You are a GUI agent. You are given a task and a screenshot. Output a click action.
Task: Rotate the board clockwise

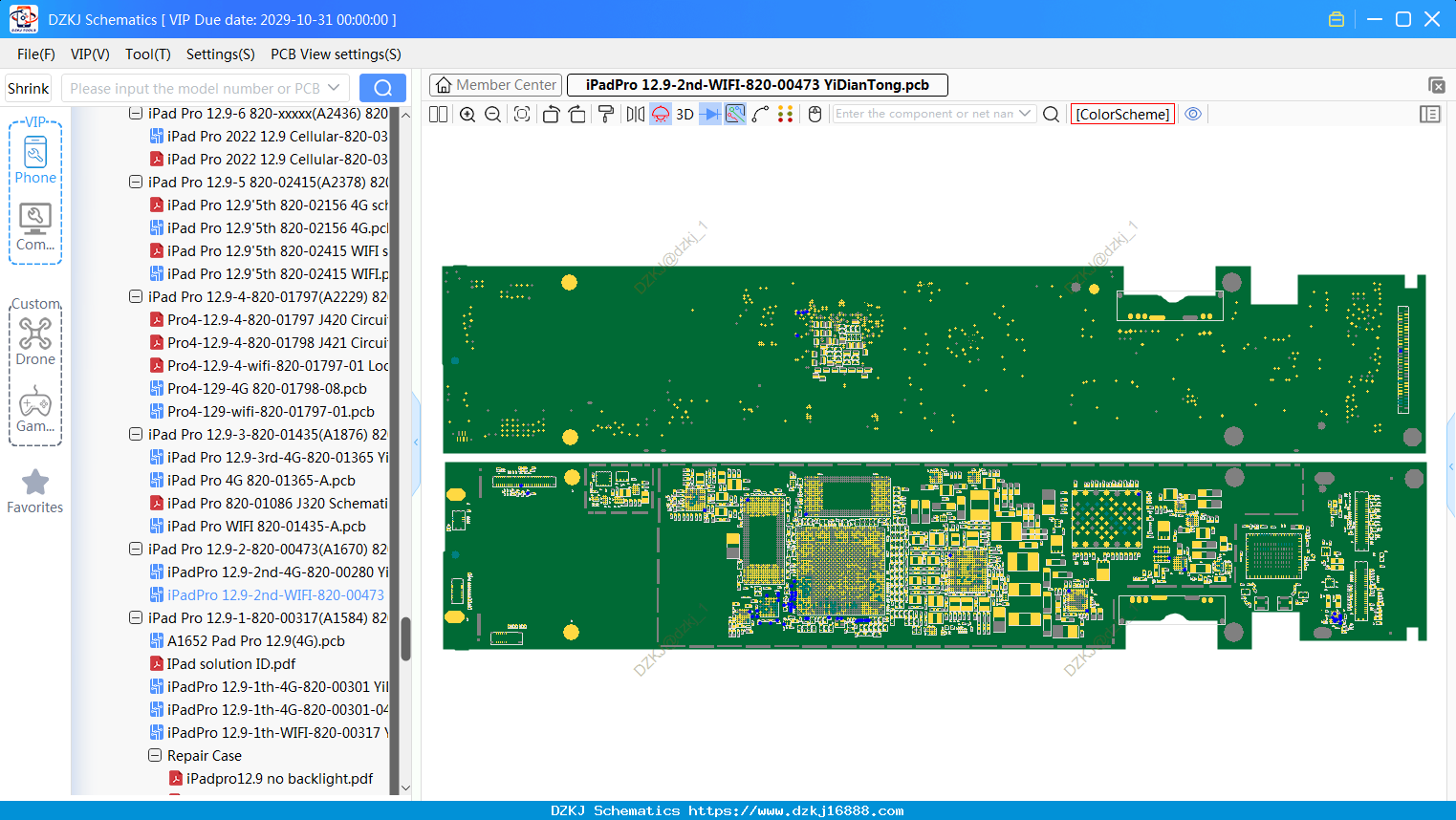(577, 115)
